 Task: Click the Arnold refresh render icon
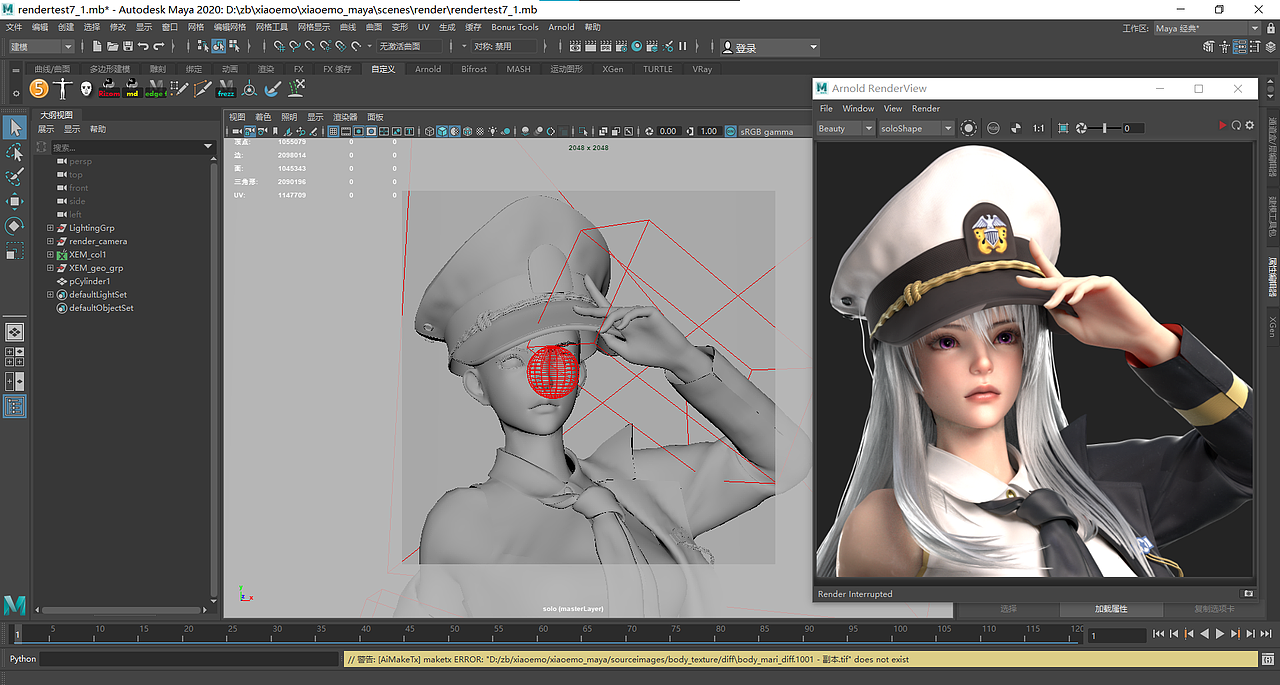click(x=1236, y=125)
